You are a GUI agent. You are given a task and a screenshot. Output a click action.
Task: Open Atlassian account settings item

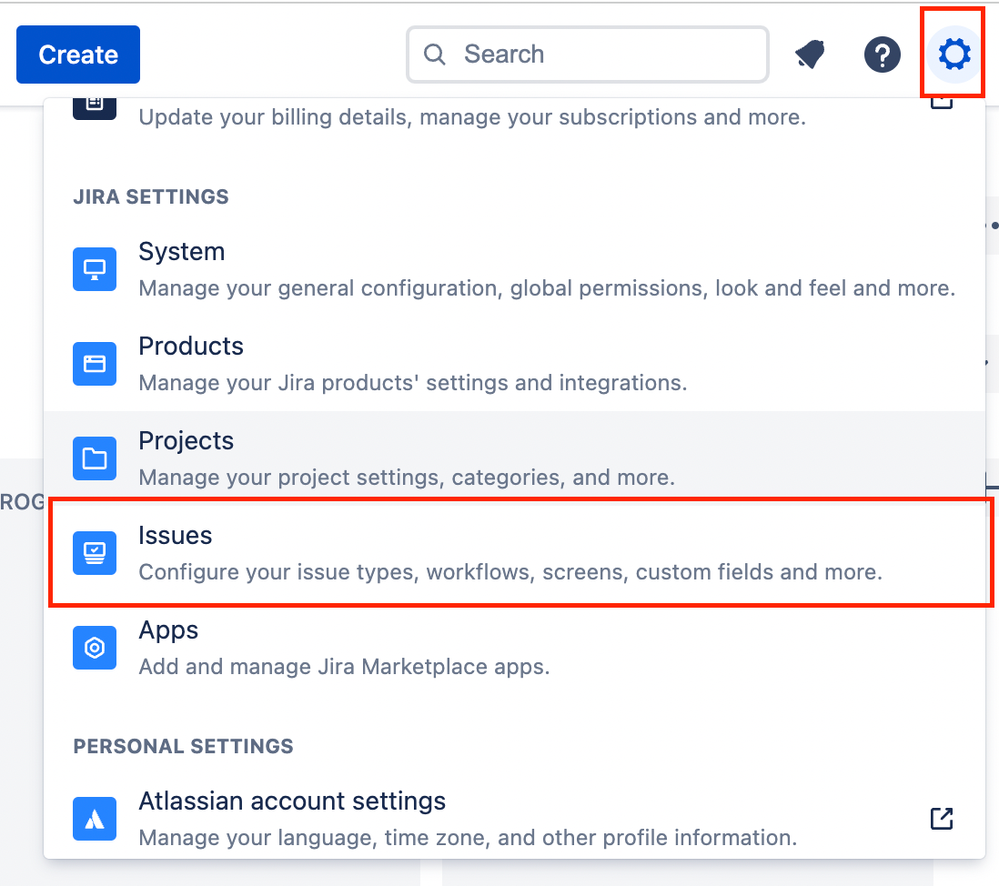(x=514, y=818)
